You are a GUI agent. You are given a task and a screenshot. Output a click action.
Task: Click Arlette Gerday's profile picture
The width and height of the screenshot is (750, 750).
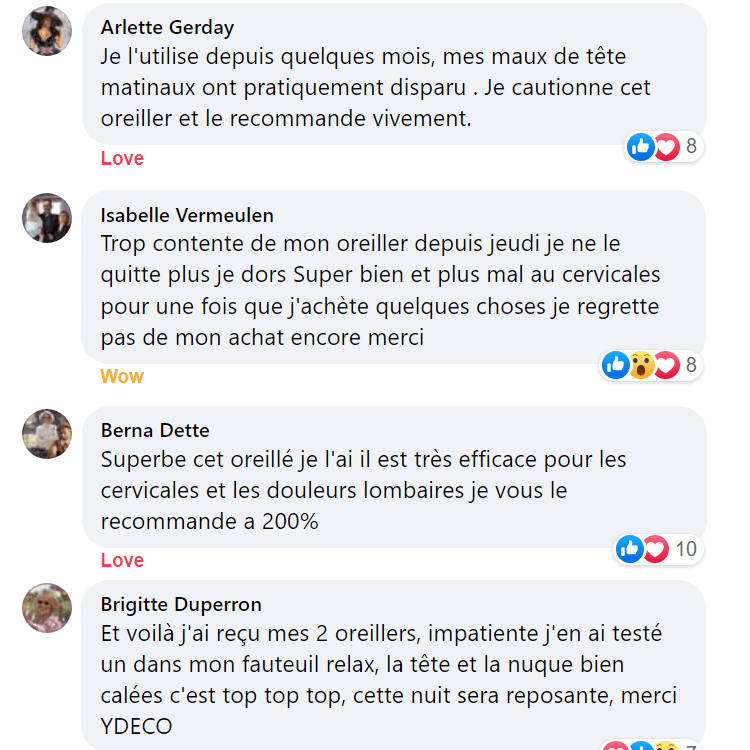tap(47, 31)
